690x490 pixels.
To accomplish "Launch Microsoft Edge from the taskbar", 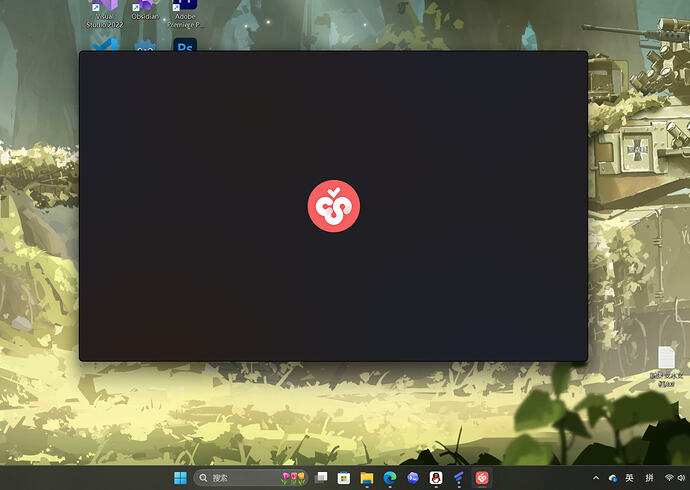I will [x=390, y=478].
